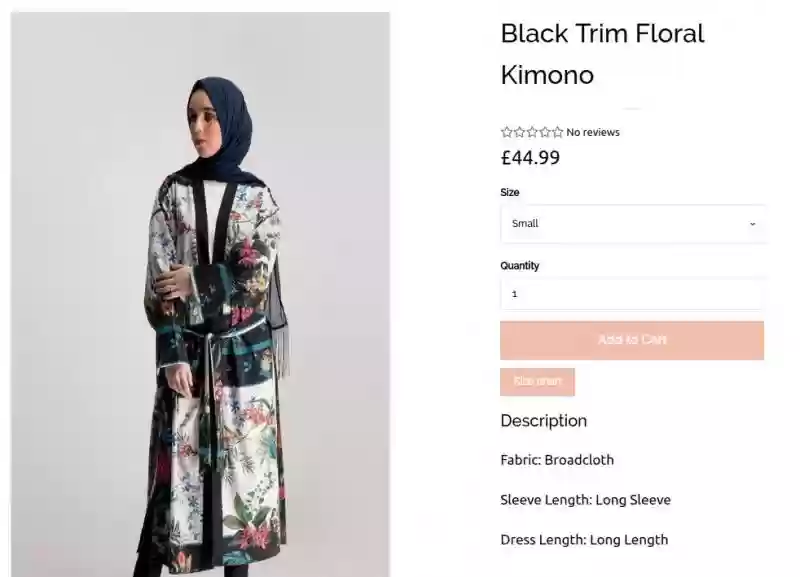Click the Dress Length: Long Length line

point(584,540)
